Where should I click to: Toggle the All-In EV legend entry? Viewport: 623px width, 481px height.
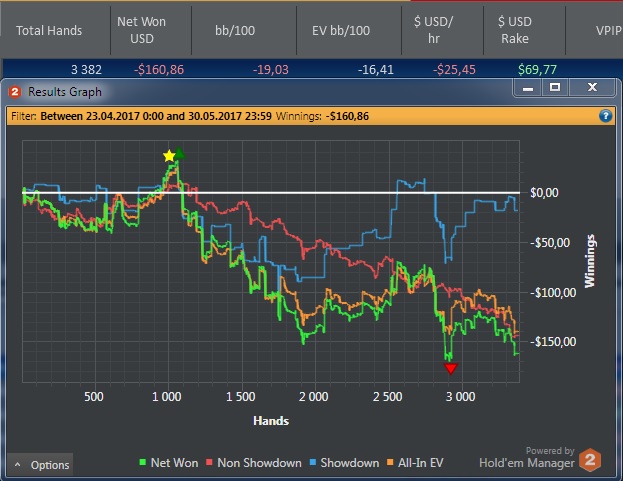pos(415,463)
